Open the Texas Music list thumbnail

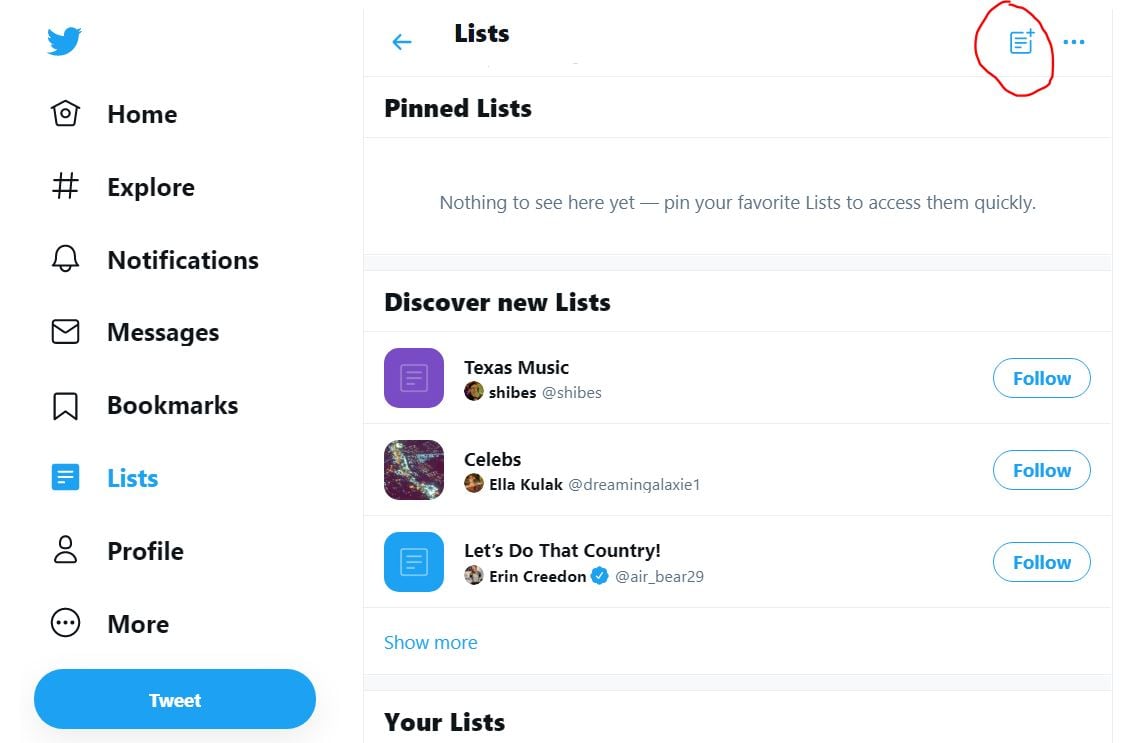pyautogui.click(x=413, y=378)
